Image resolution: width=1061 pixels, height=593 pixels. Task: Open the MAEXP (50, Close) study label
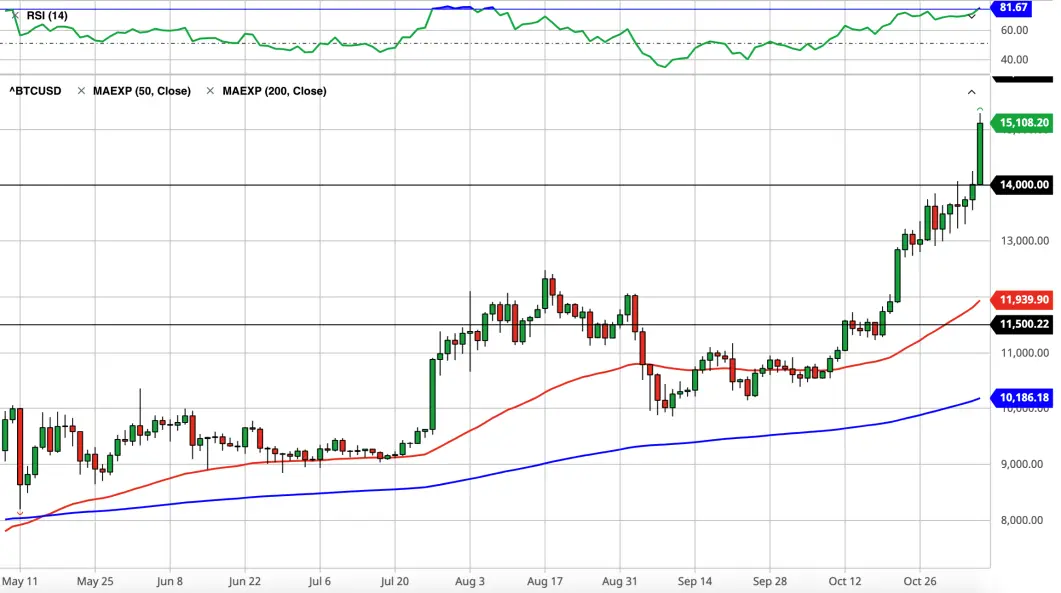click(142, 91)
